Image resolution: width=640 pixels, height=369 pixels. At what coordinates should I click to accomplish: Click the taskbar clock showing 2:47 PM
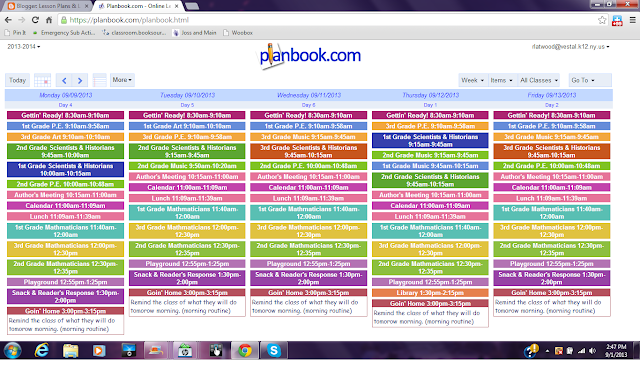pyautogui.click(x=616, y=351)
